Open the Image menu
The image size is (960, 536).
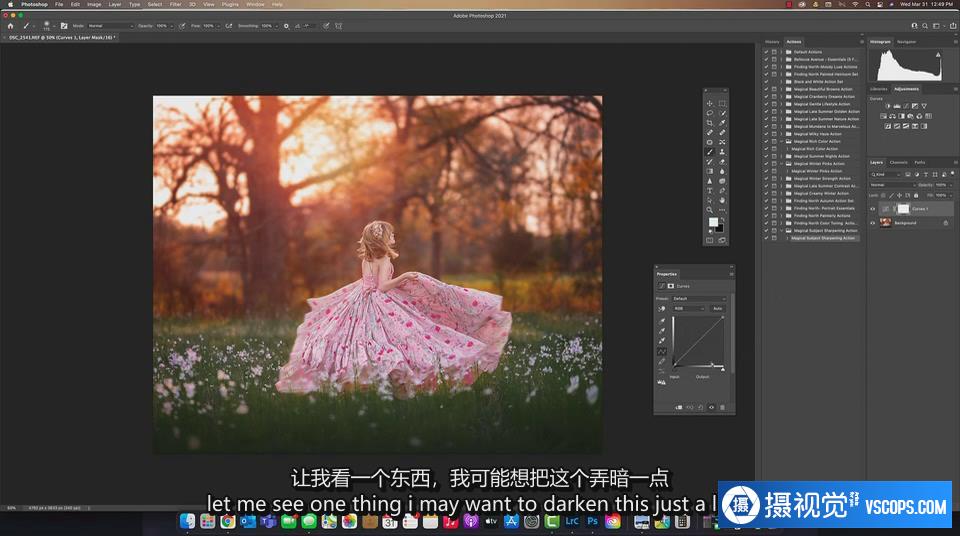[x=94, y=4]
